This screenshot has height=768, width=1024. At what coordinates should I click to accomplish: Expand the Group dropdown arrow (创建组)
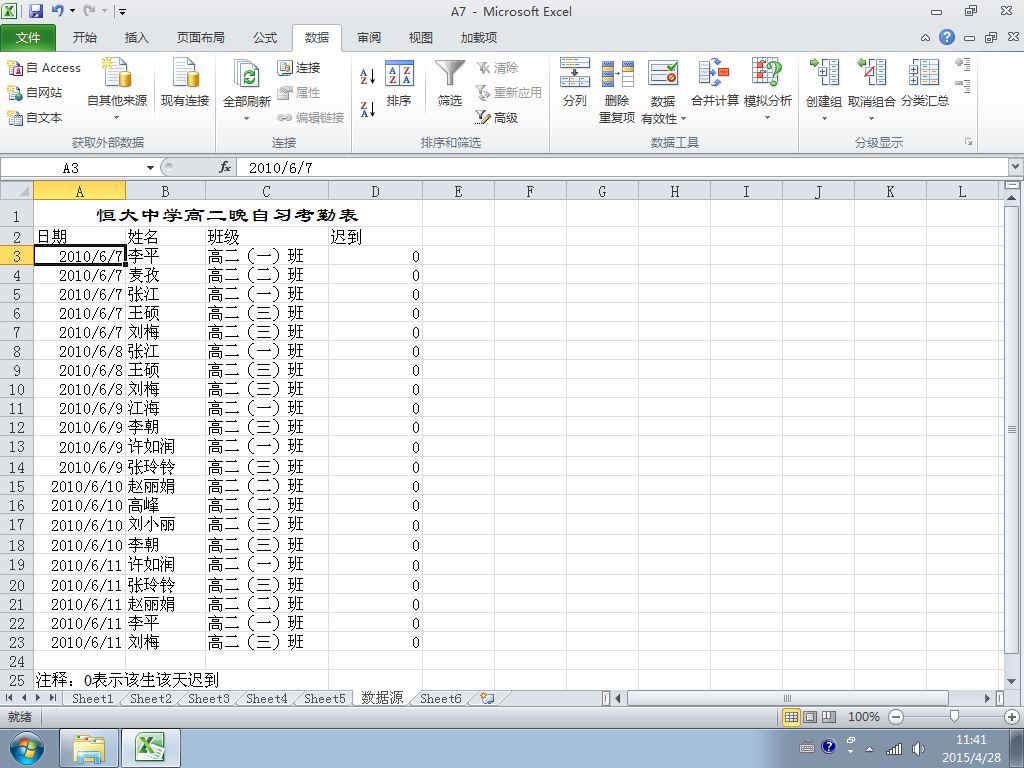click(824, 119)
